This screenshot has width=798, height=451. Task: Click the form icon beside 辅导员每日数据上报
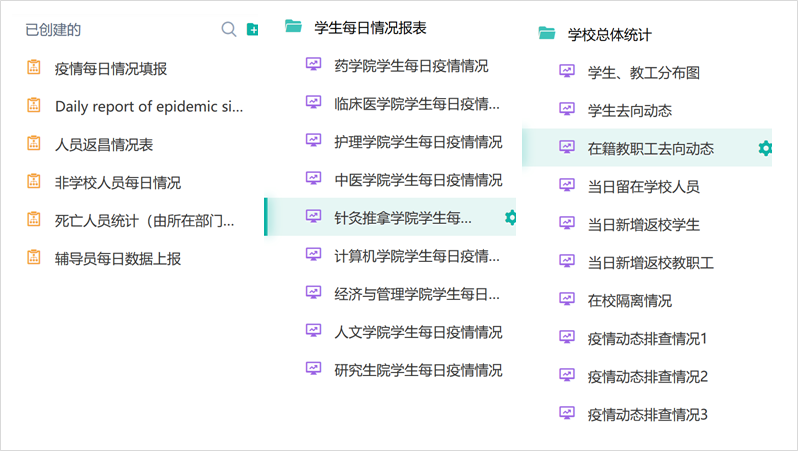(34, 257)
